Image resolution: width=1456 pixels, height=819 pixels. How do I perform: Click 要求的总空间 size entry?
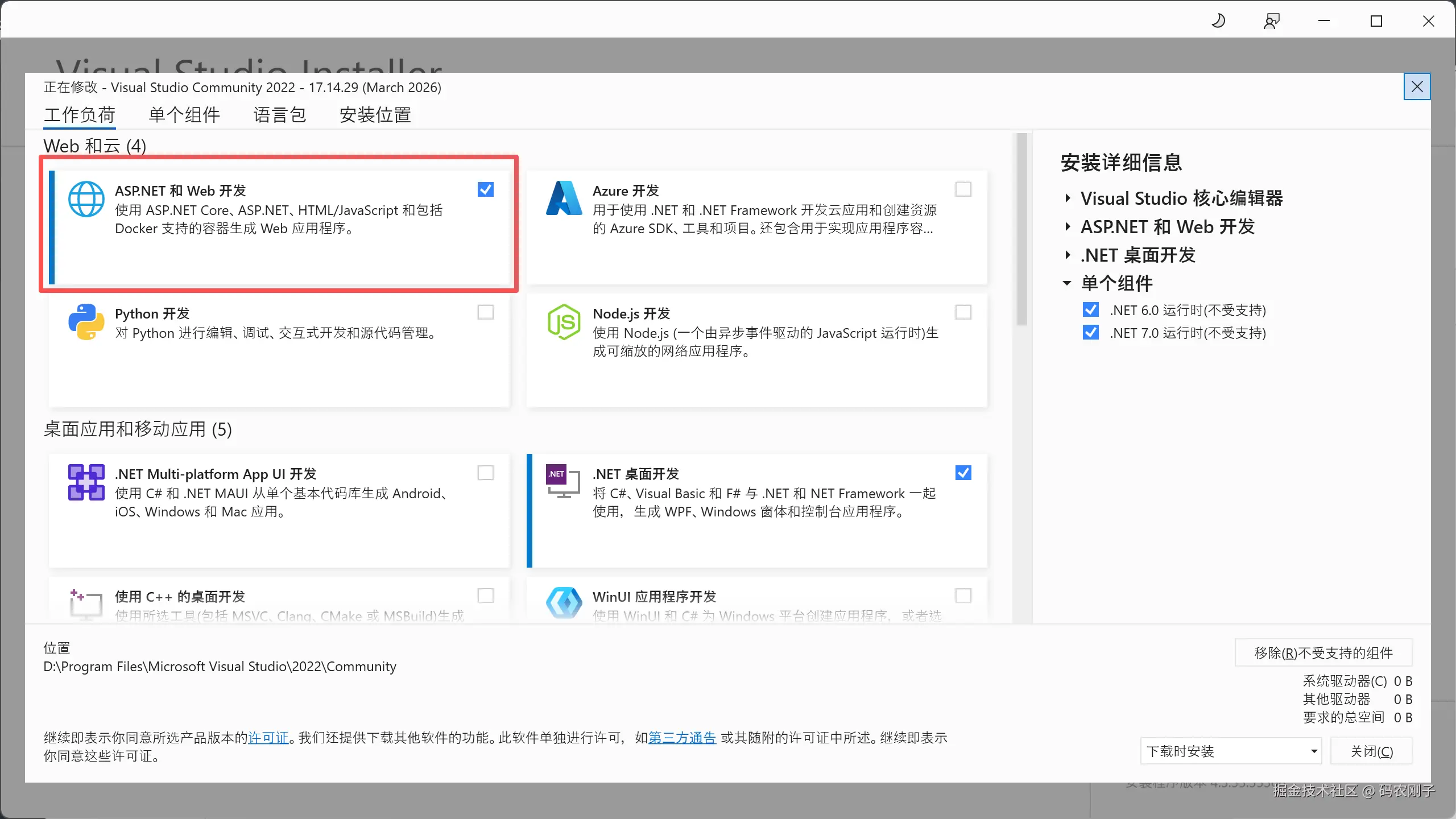1358,717
